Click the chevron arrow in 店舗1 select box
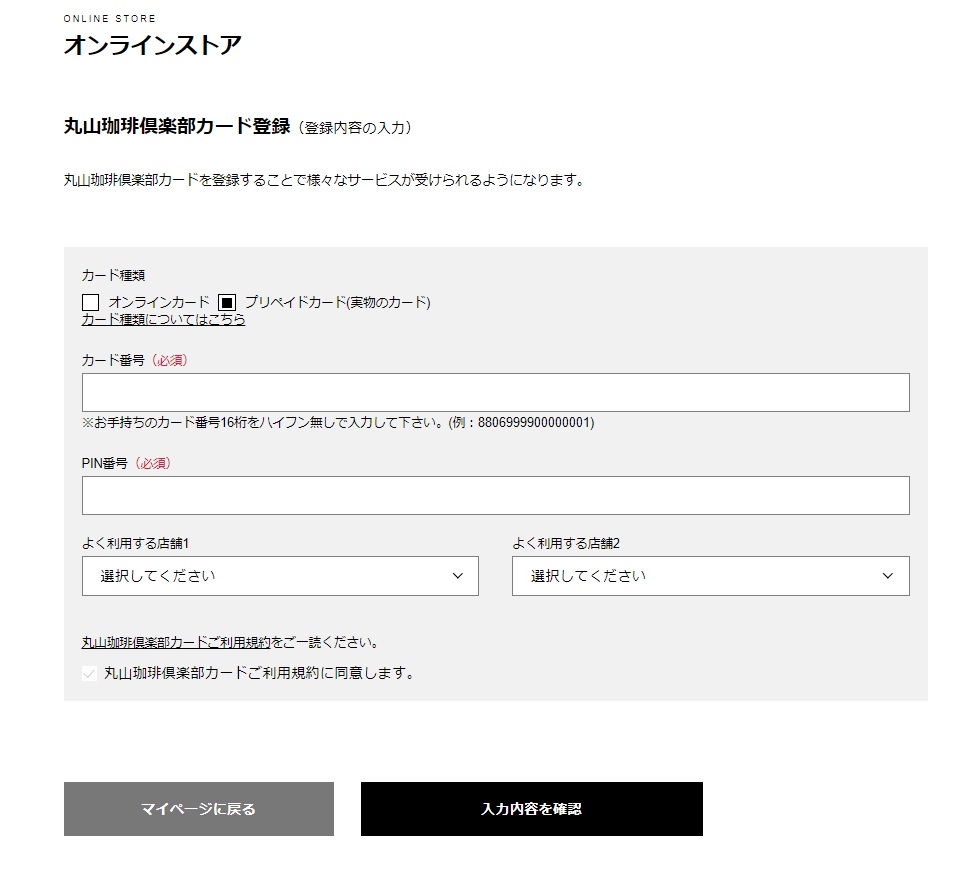The height and width of the screenshot is (885, 962). tap(458, 576)
